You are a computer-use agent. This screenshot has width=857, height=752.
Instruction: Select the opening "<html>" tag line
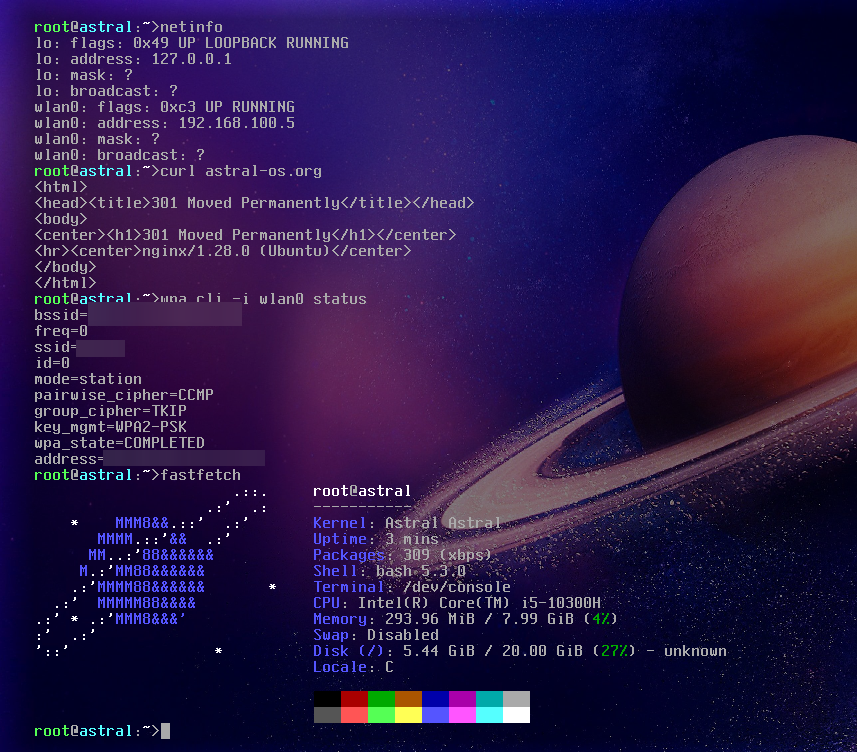tap(61, 187)
